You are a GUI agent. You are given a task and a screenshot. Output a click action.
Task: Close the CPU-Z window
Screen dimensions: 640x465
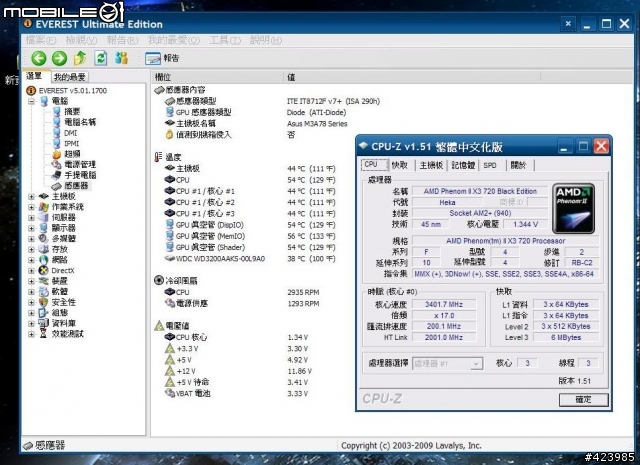(x=601, y=146)
